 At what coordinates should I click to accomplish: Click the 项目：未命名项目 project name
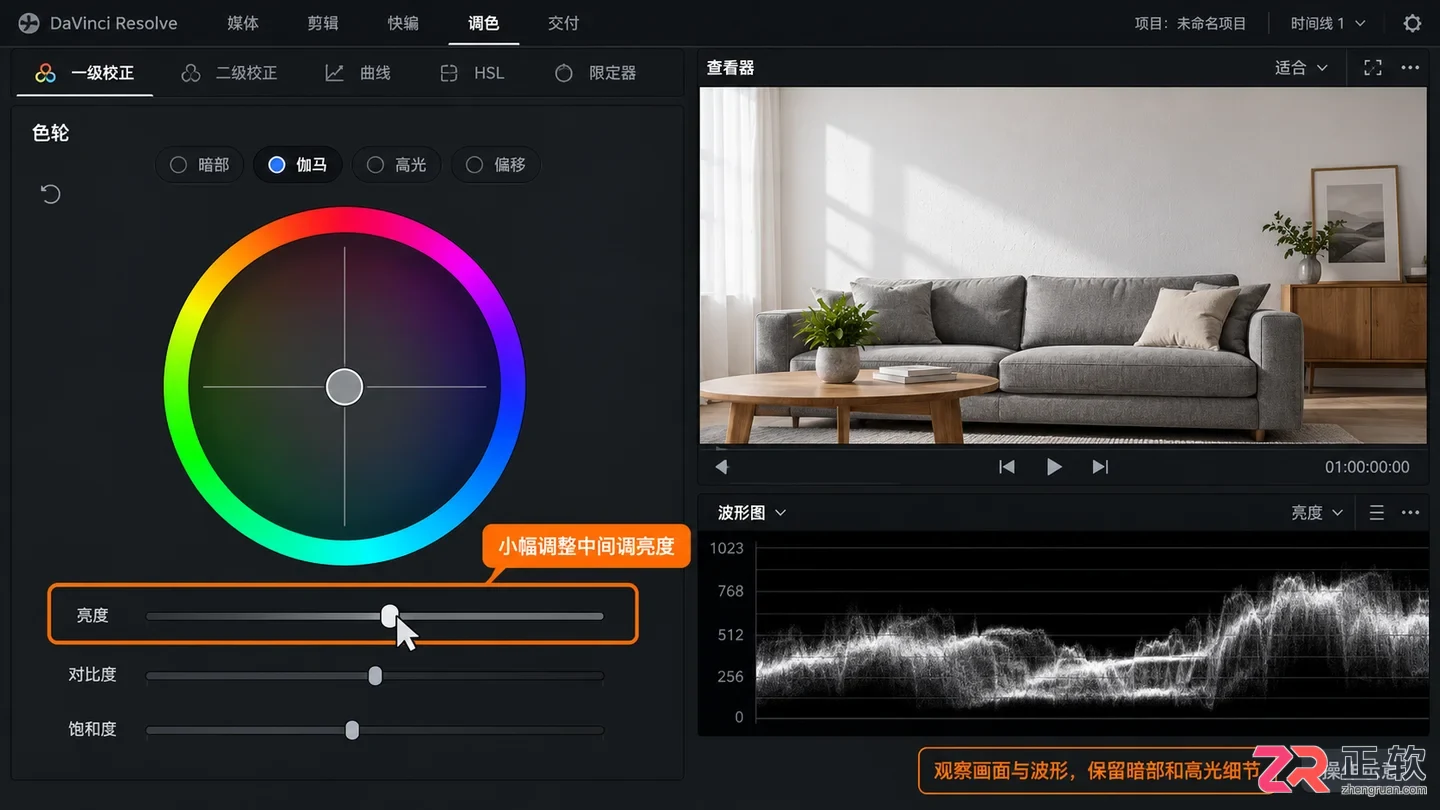pyautogui.click(x=1190, y=23)
